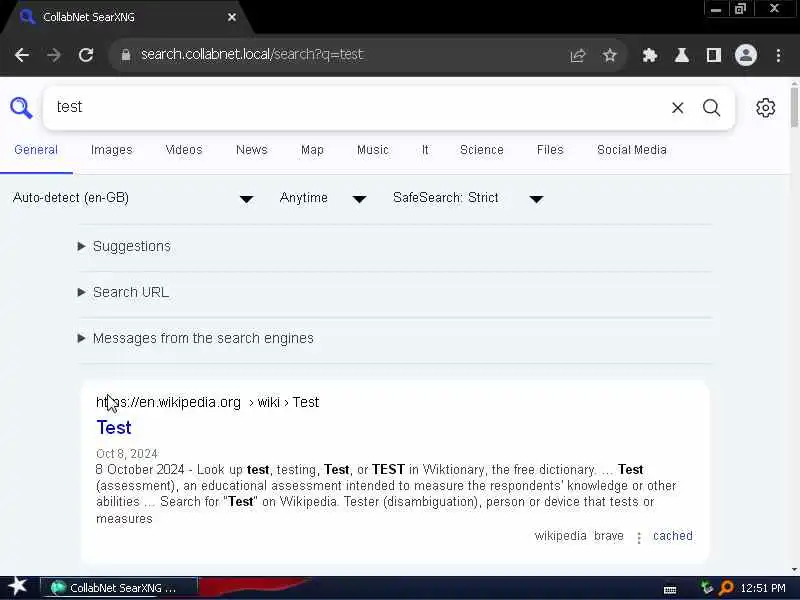Switch to the Map tab

[x=312, y=150]
